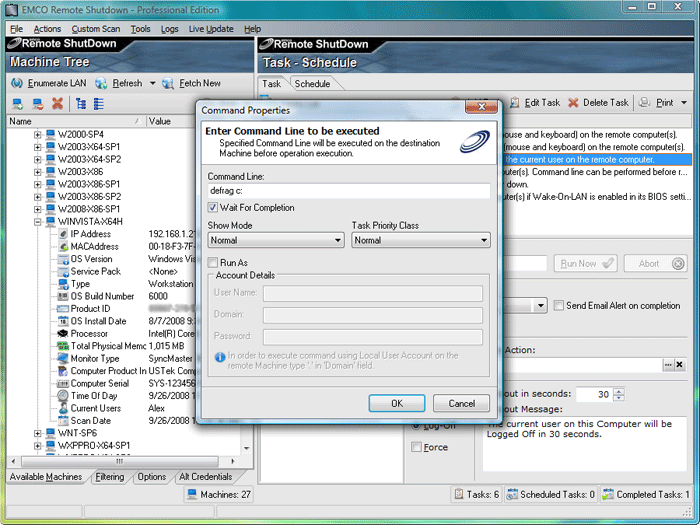700x525 pixels.
Task: Expand the W2003-X64-SP1 tree node
Action: point(38,147)
